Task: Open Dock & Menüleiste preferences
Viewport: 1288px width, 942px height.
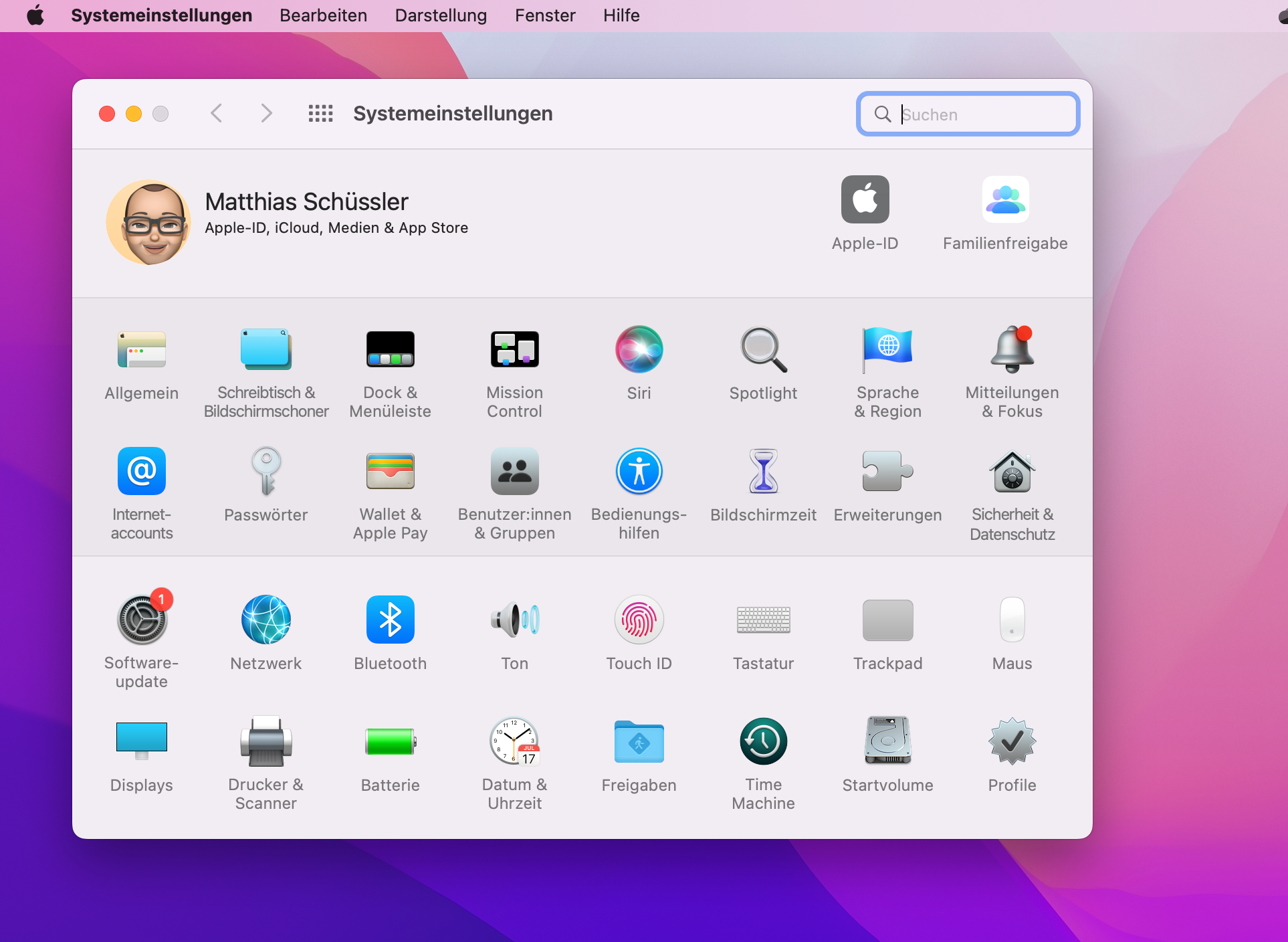Action: (x=391, y=349)
